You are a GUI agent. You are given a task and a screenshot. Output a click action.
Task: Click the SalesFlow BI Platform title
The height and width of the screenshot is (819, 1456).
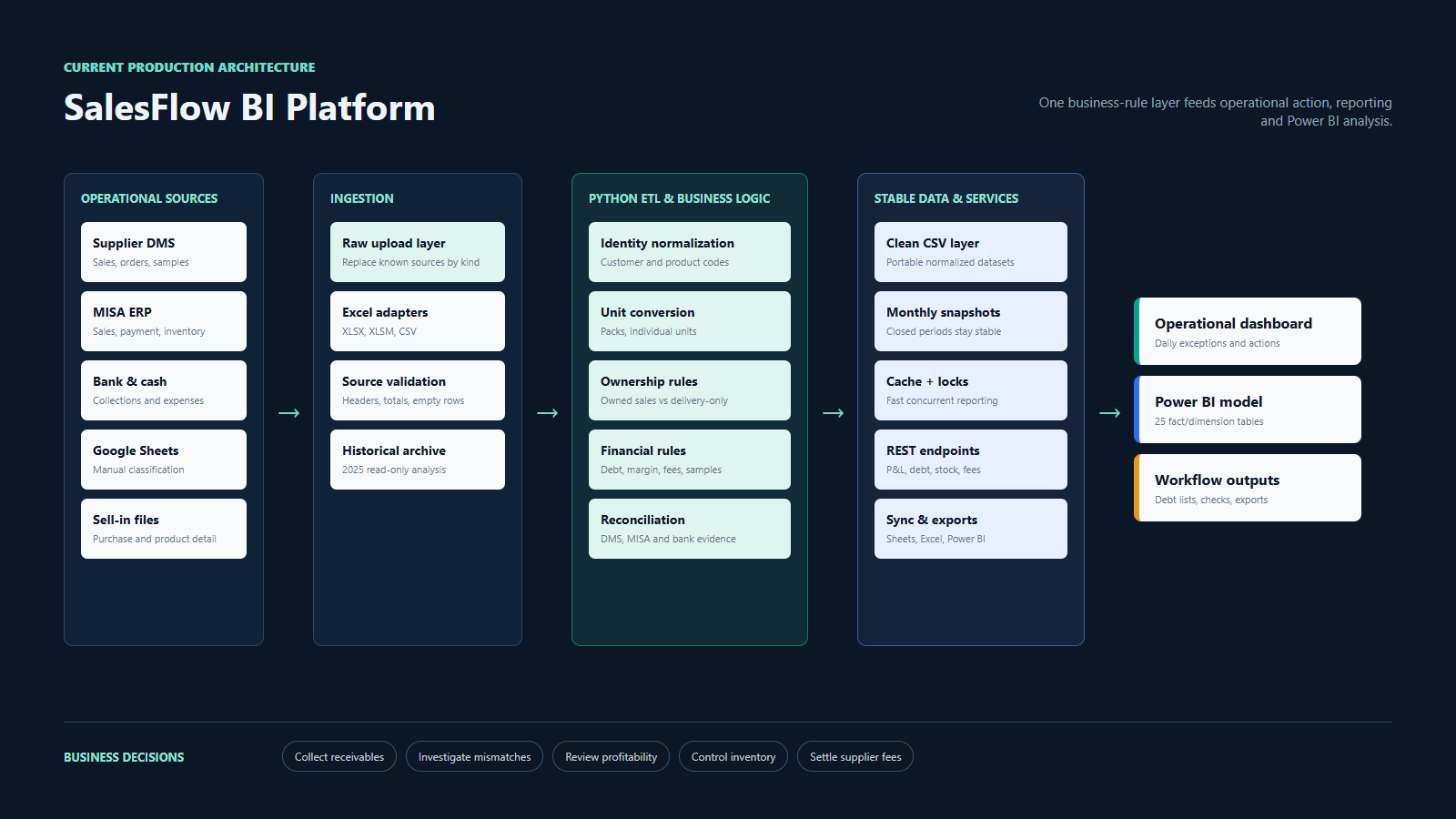(249, 107)
